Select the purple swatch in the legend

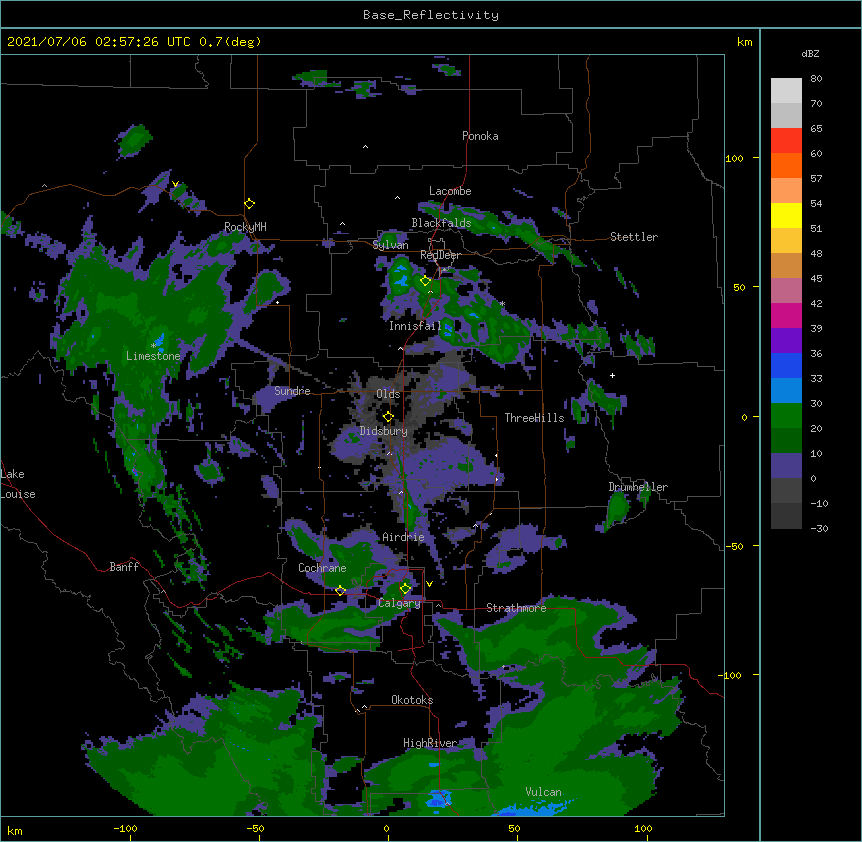click(786, 341)
